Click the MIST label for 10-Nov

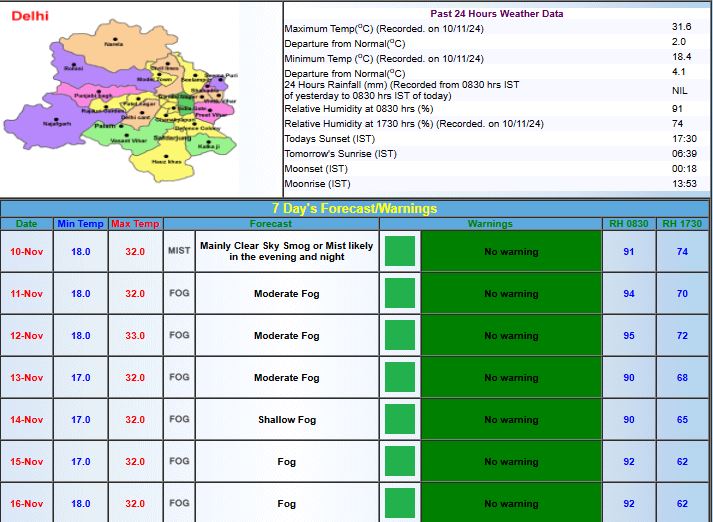[179, 252]
